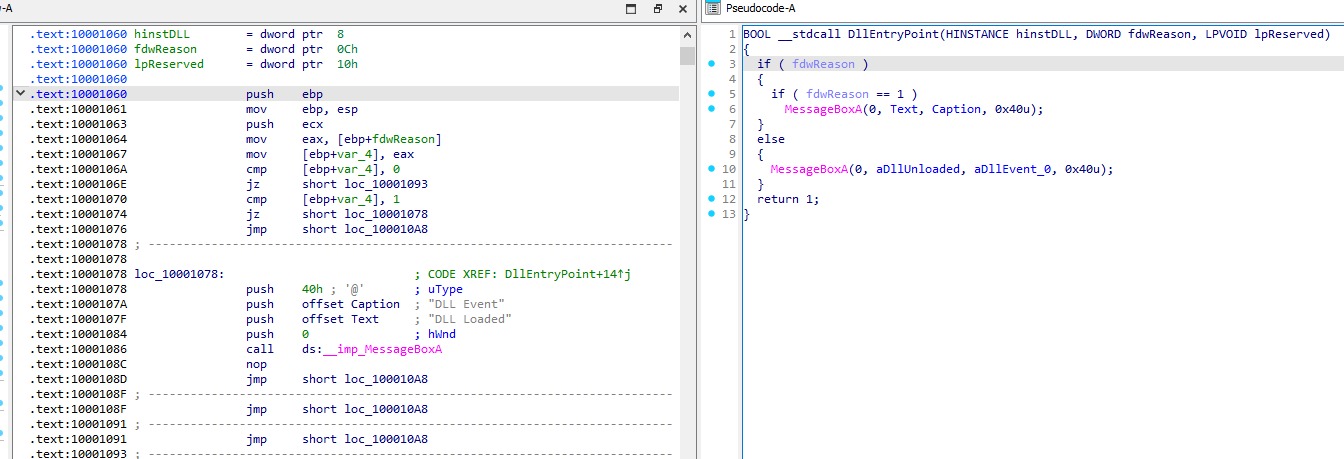This screenshot has height=459, width=1344.
Task: Select 'return 1;' on pseudocode line 12
Action: pyautogui.click(x=788, y=199)
